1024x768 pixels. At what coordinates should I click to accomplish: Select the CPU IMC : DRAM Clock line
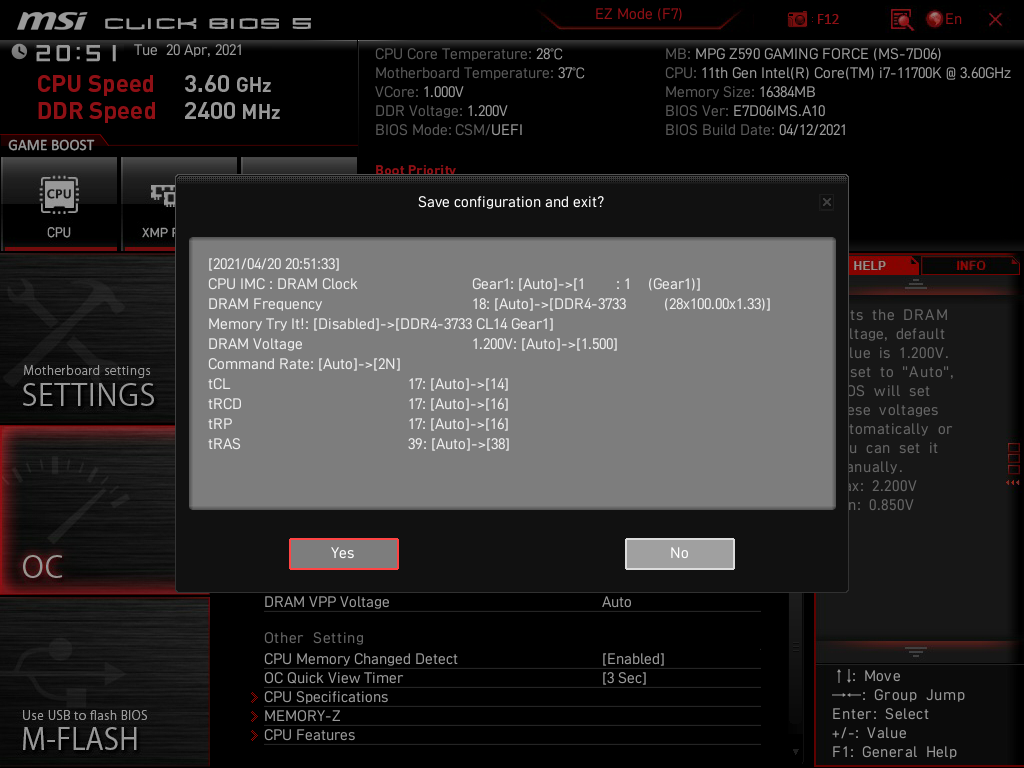(x=454, y=284)
